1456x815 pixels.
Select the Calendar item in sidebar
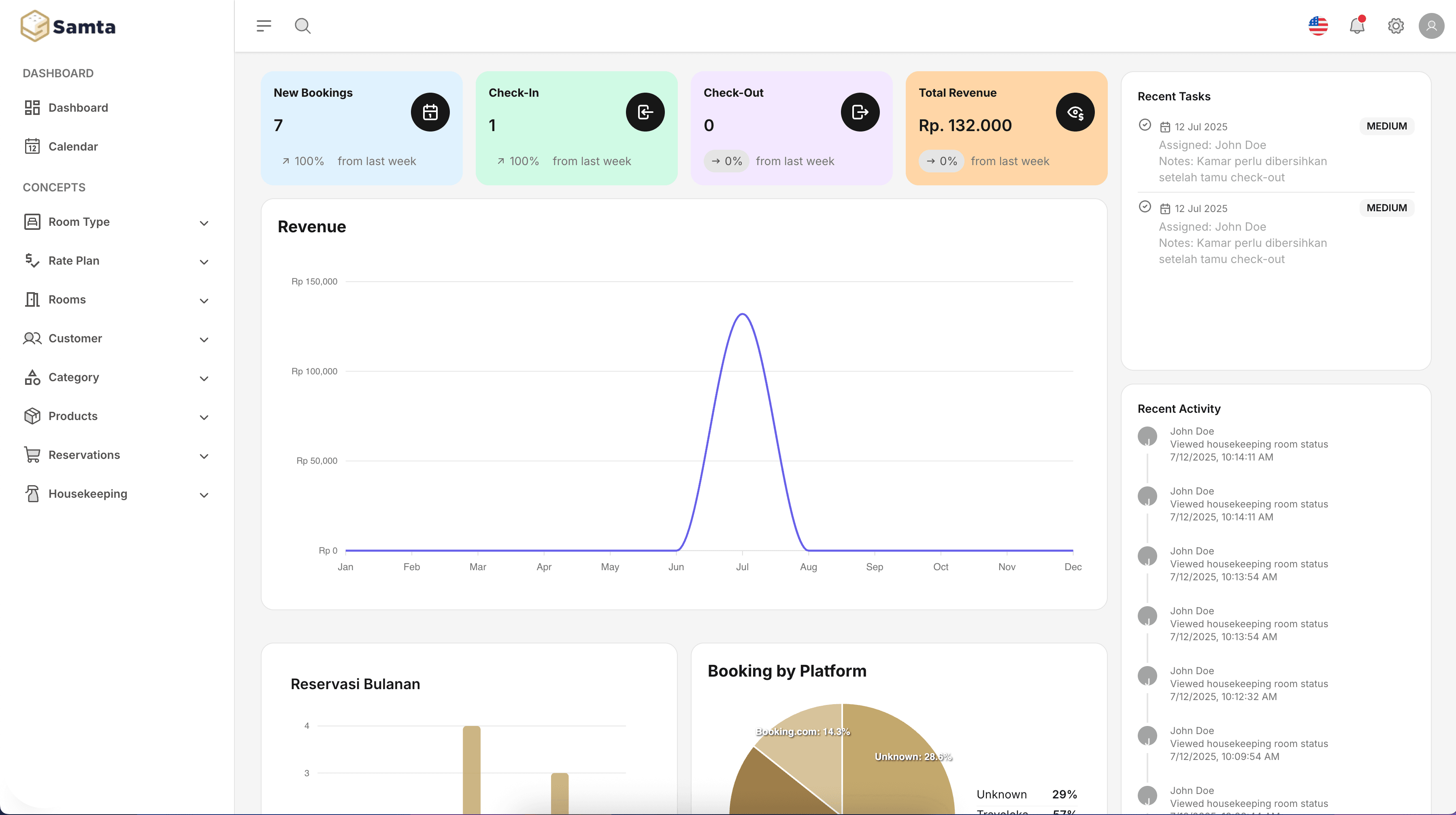(x=72, y=146)
